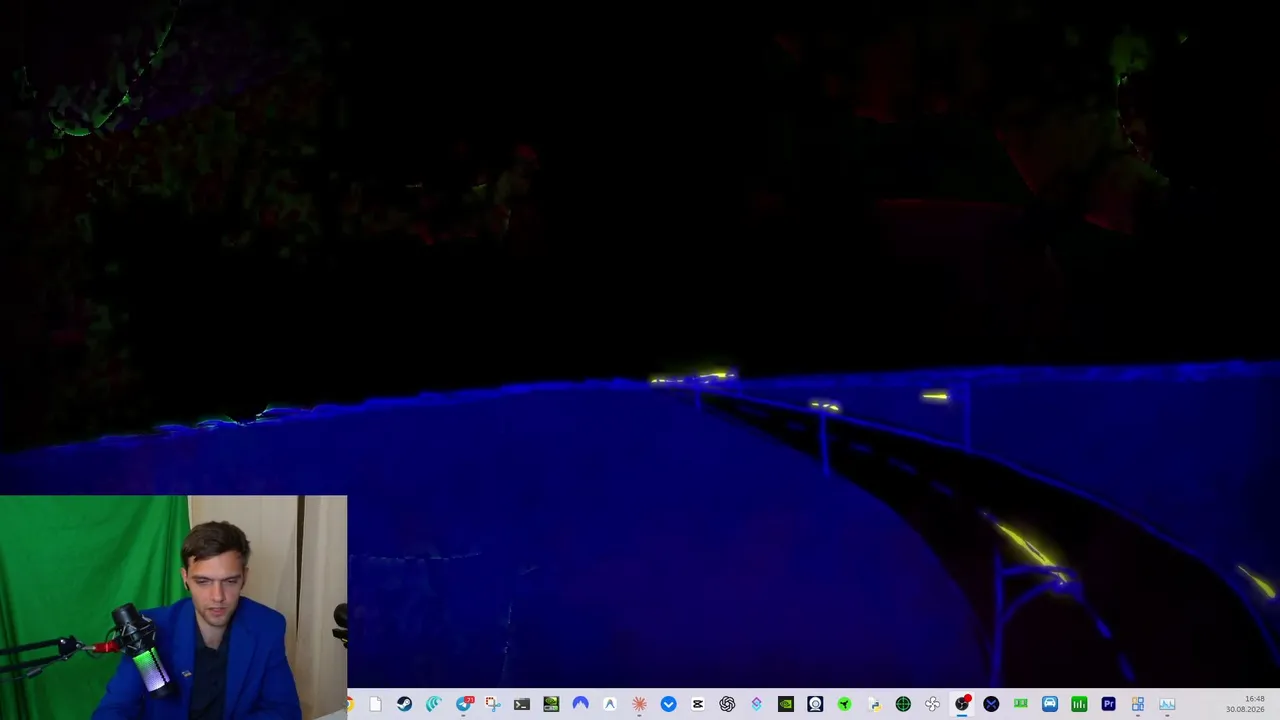This screenshot has width=1280, height=720.
Task: Open the ChatGPT taskbar icon
Action: tap(727, 704)
